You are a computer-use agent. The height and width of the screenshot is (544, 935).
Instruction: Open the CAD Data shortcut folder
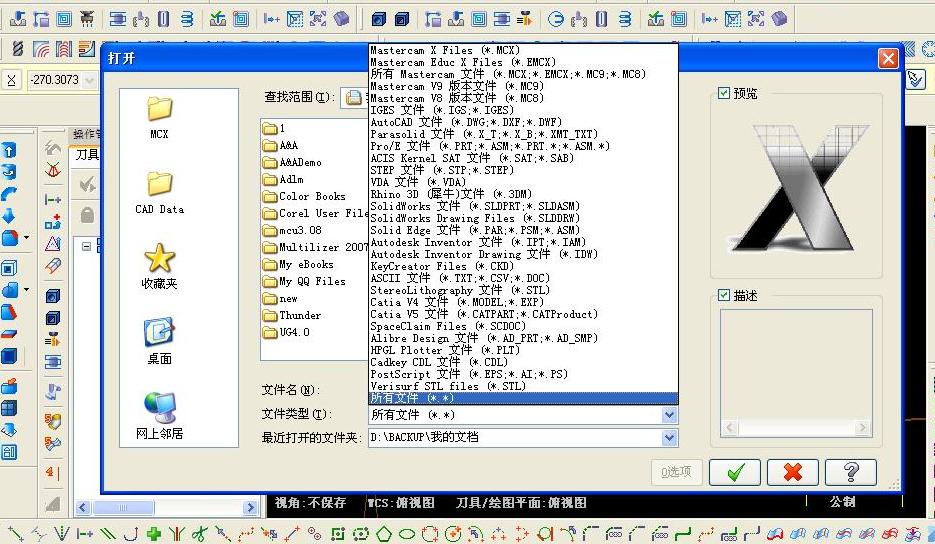click(x=159, y=192)
